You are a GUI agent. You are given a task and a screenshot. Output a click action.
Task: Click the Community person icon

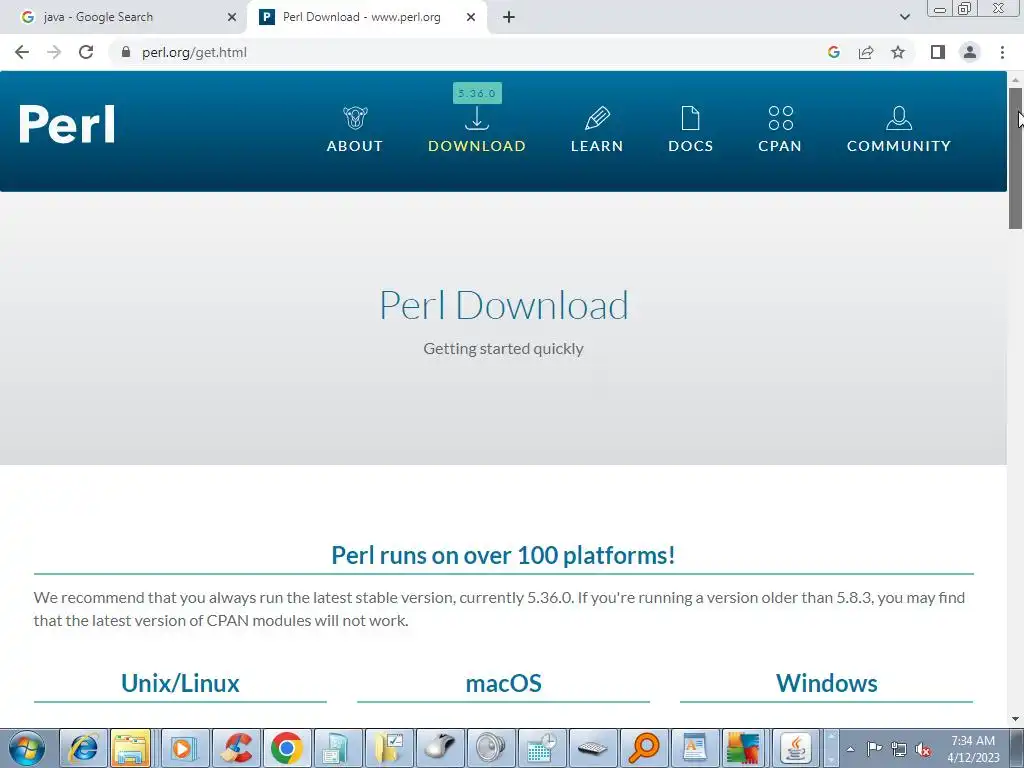click(899, 118)
